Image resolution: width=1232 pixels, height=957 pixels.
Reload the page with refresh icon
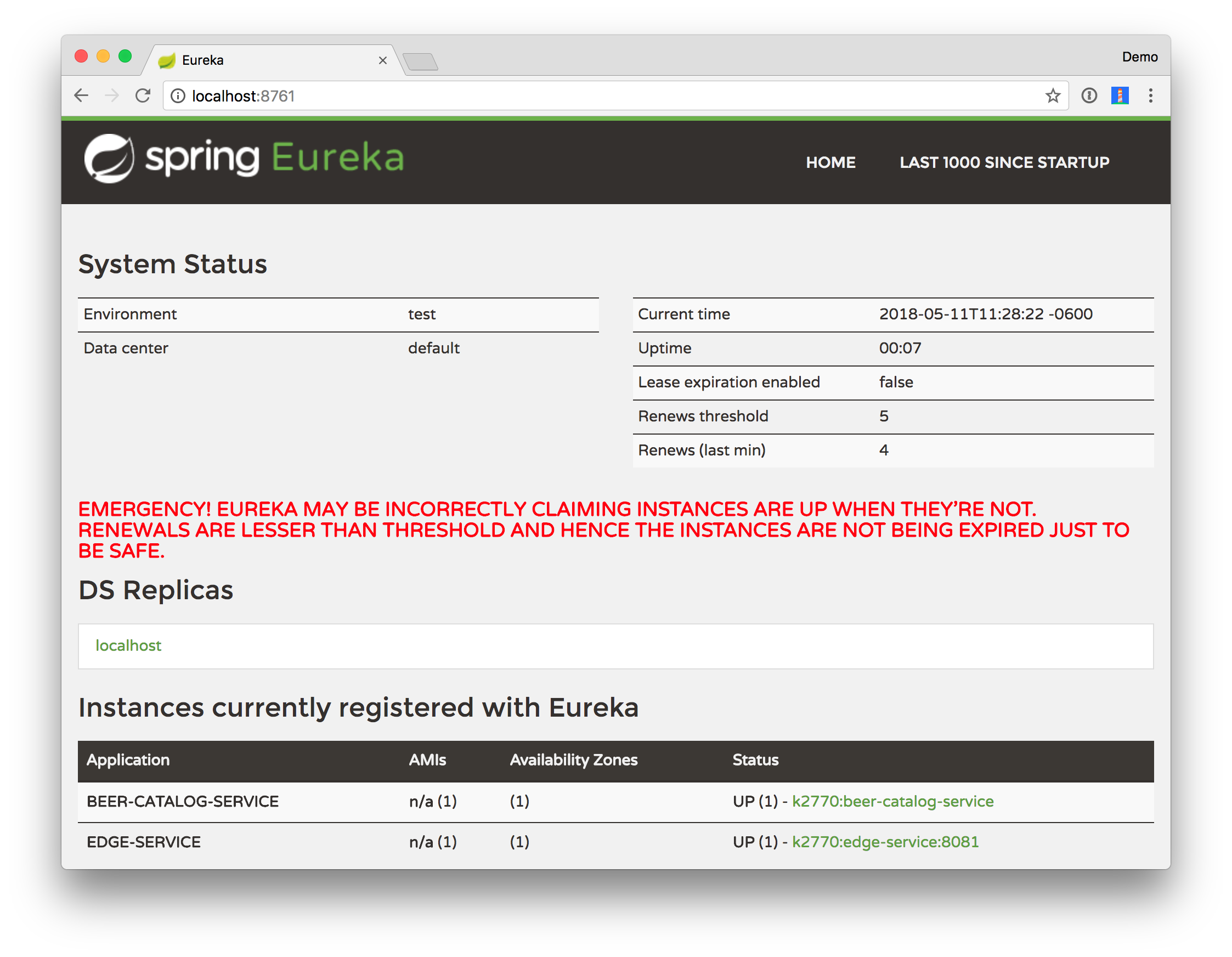tap(143, 95)
